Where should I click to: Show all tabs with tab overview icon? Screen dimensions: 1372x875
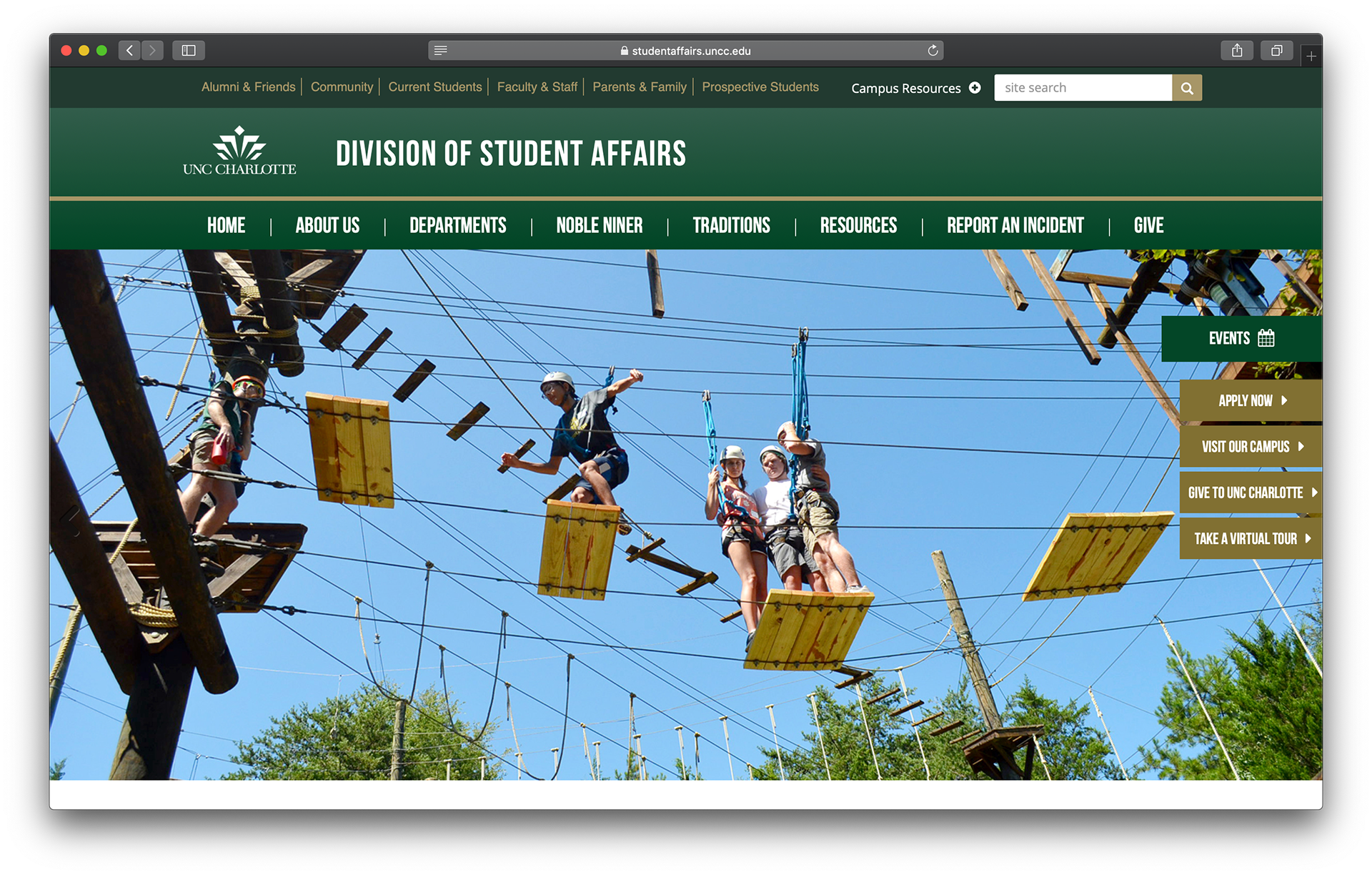pyautogui.click(x=1276, y=50)
